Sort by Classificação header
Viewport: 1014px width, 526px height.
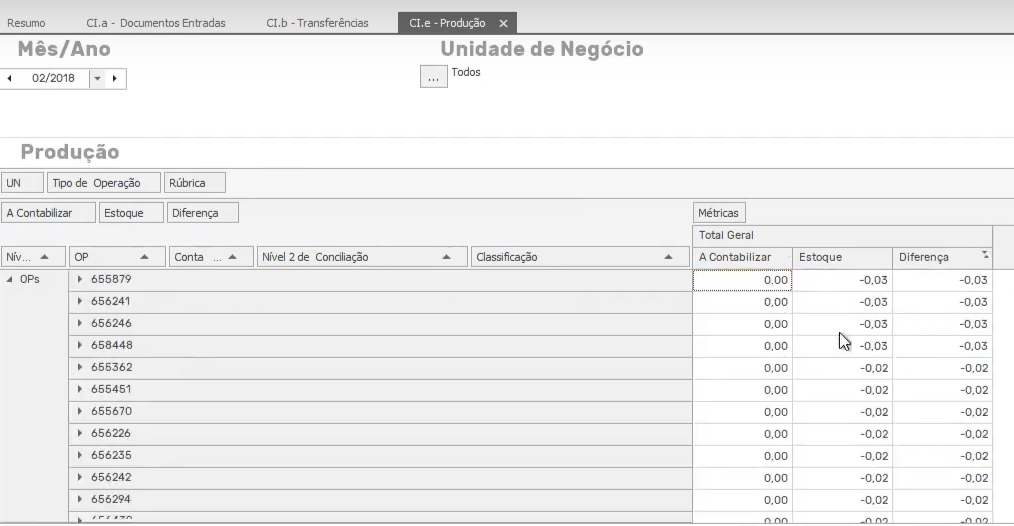pos(580,257)
